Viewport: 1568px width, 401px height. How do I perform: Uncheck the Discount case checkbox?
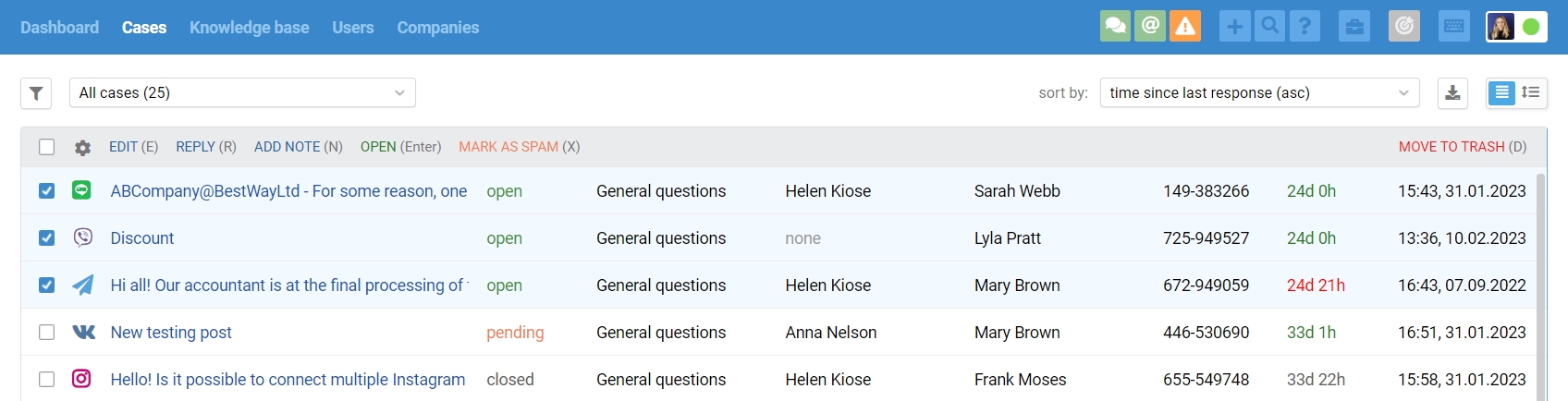tap(46, 238)
